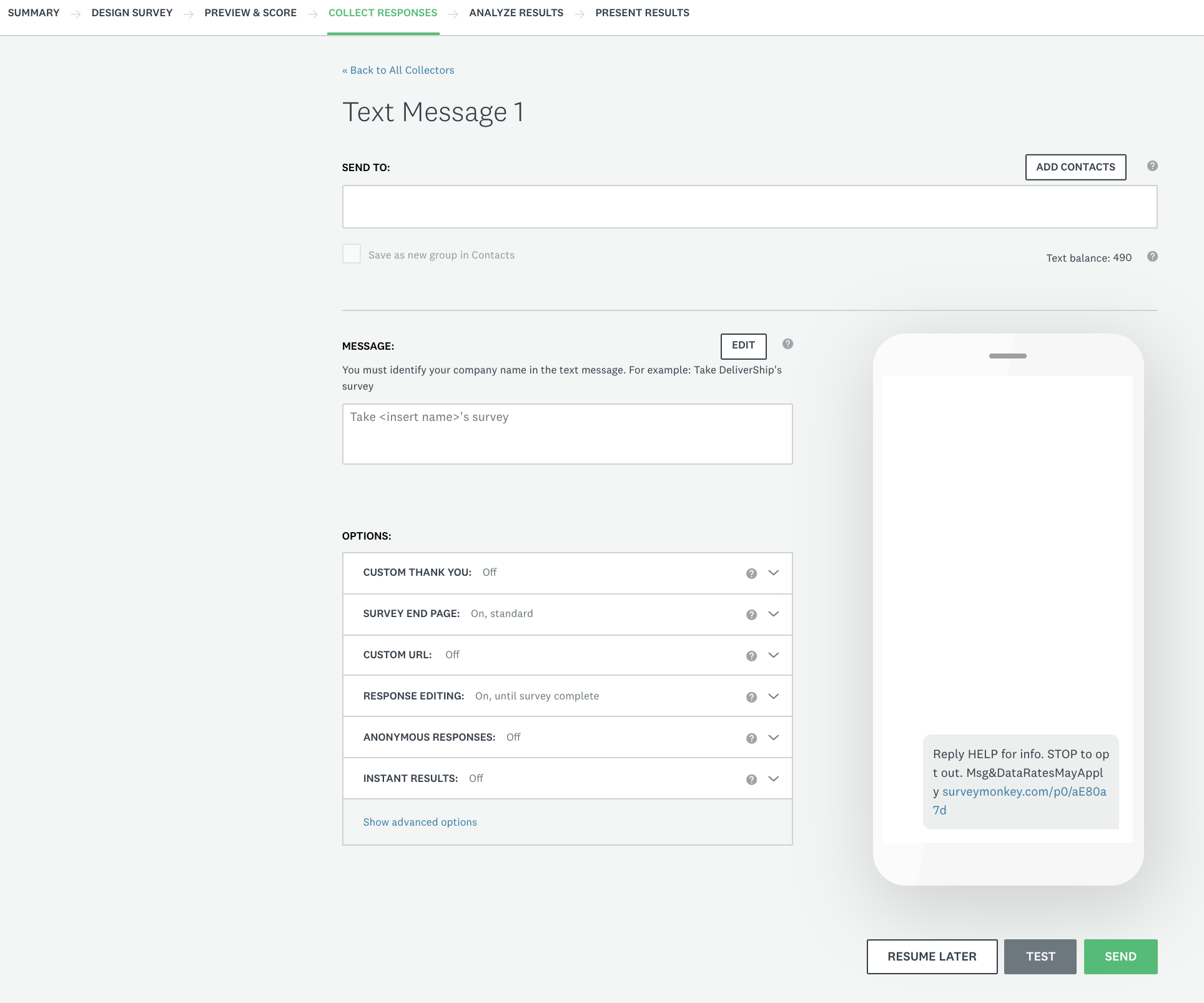Click the help icon next to ANONYMOUS RESPONSES
This screenshot has width=1204, height=1003.
click(x=751, y=737)
